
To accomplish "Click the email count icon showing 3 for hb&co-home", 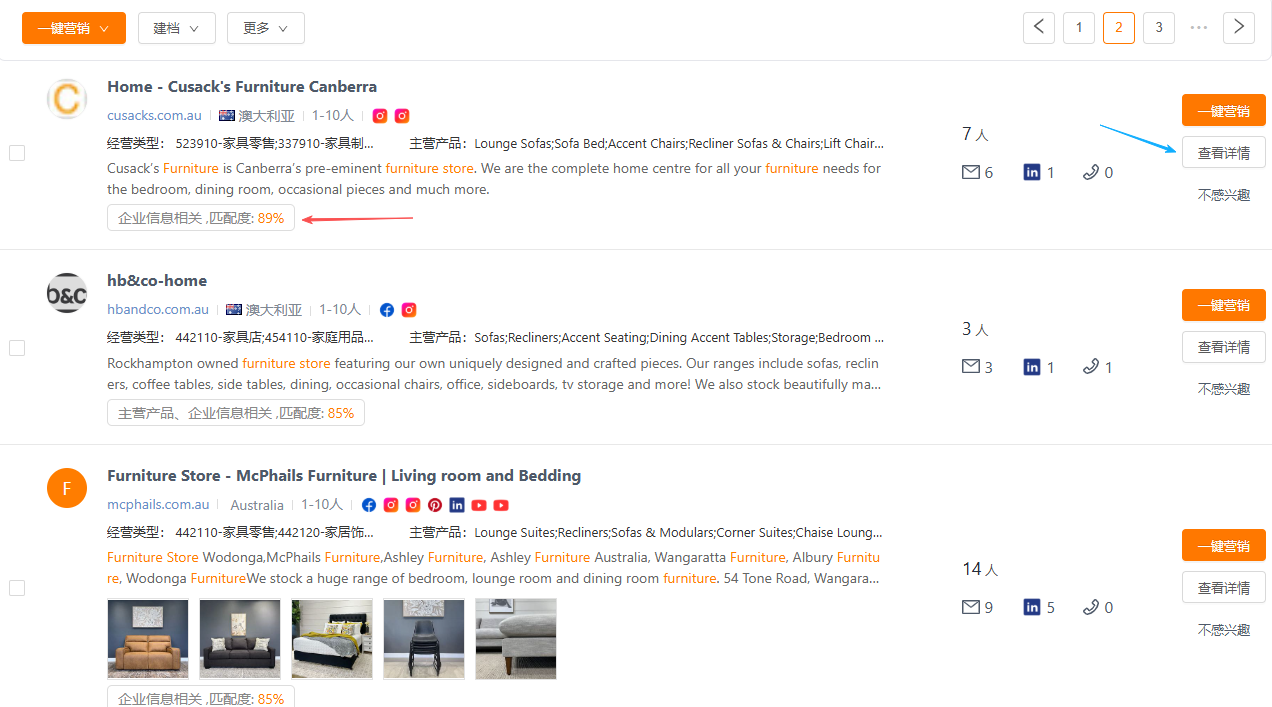I will pyautogui.click(x=970, y=367).
